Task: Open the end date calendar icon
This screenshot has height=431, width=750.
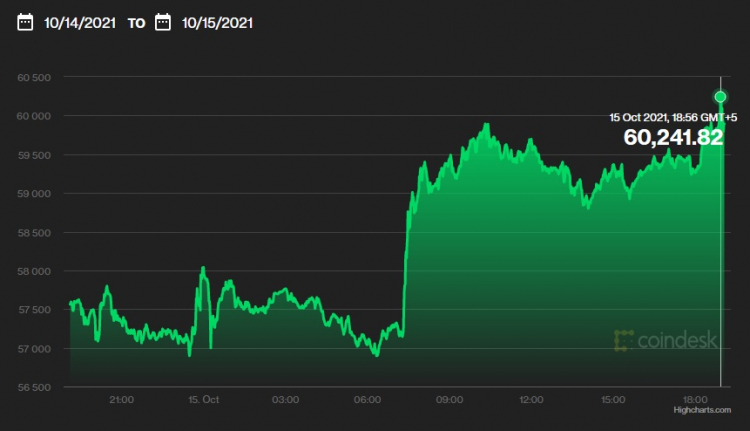Action: pyautogui.click(x=163, y=22)
